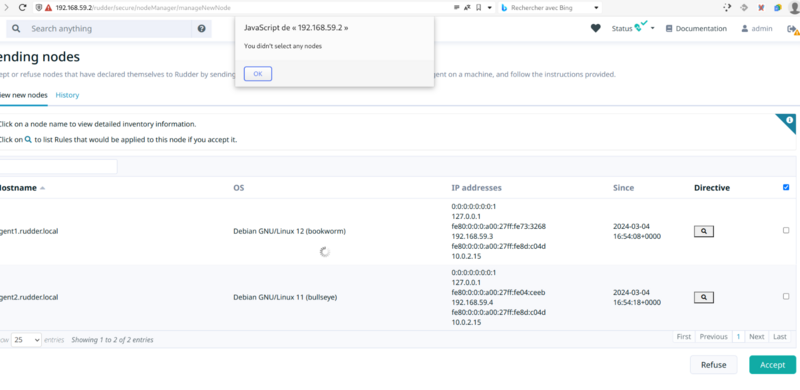This screenshot has width=800, height=390.
Task: Open the search engine dropdown arrow
Action: tap(596, 8)
